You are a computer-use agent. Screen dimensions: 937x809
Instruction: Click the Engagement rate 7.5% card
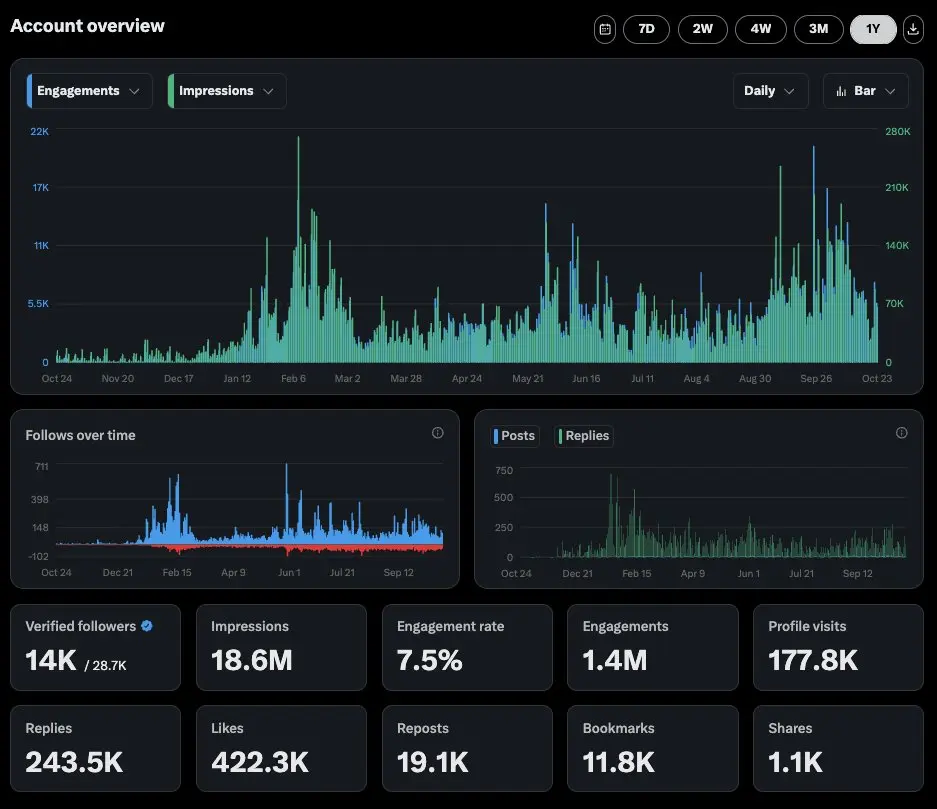click(467, 647)
